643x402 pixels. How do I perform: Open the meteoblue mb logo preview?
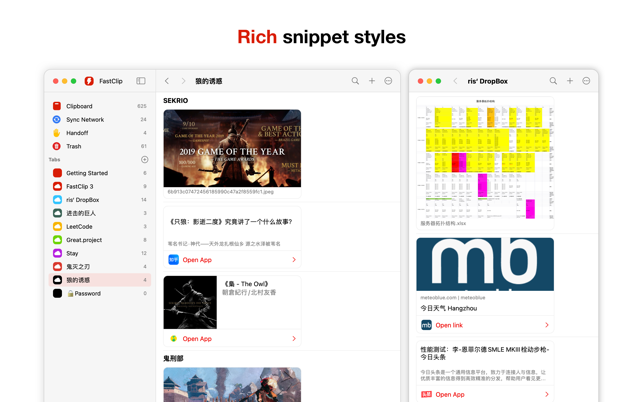485,264
